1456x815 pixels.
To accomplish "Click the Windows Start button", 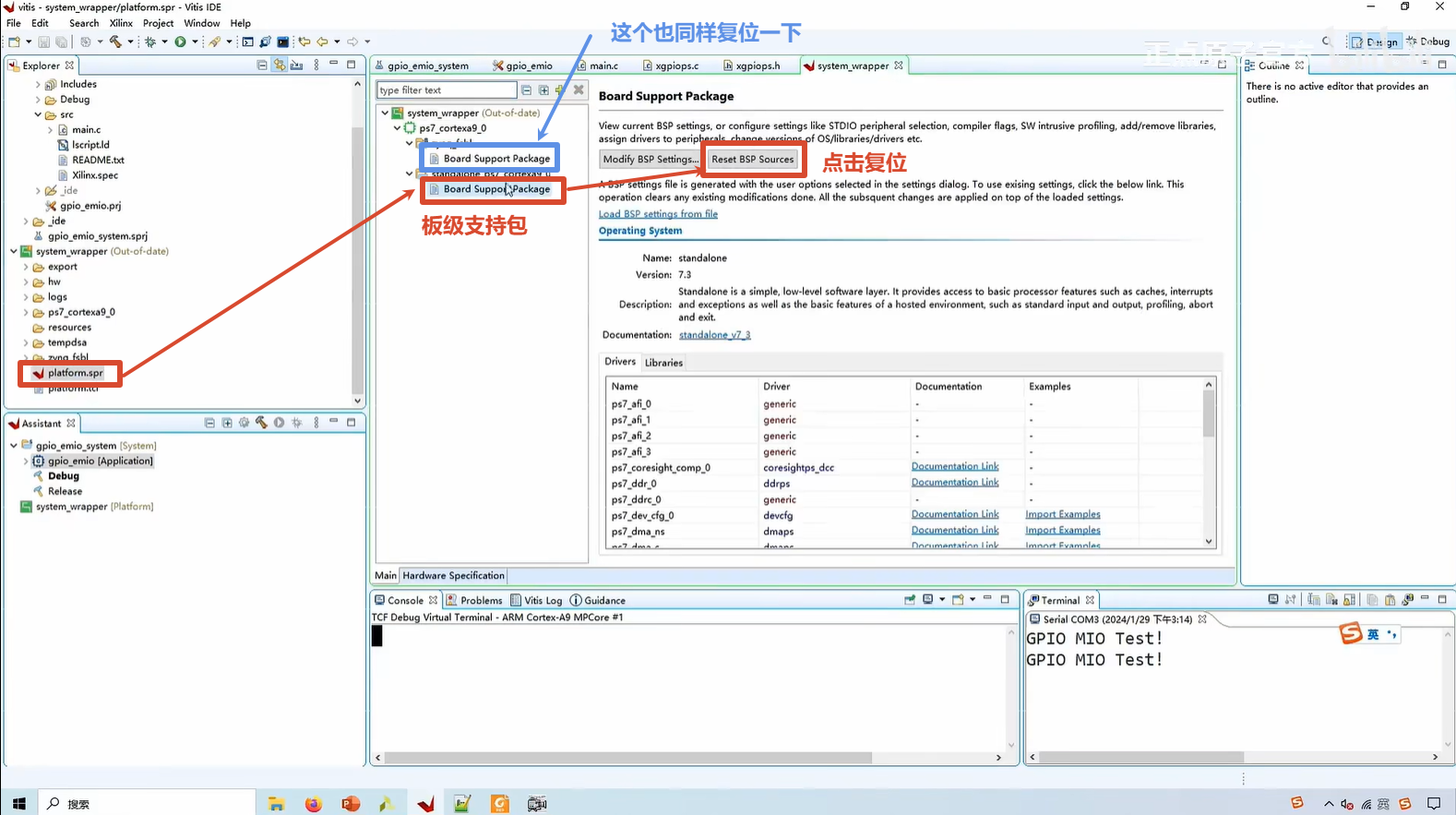I will tap(19, 804).
